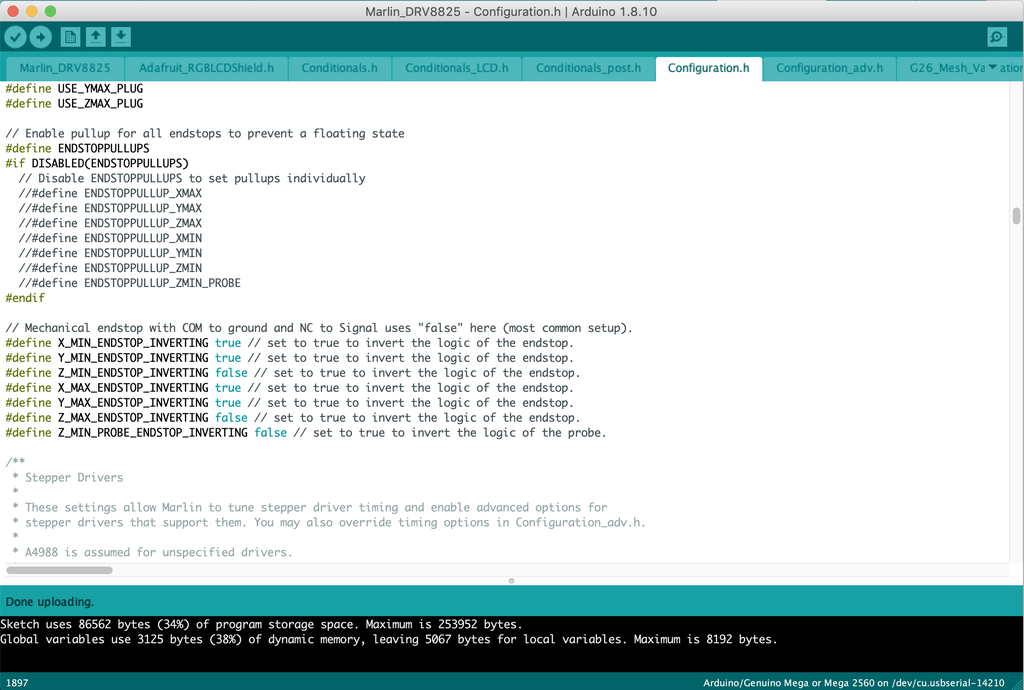The width and height of the screenshot is (1024, 690).
Task: Click the 'Enable pullup for all endstops' comment
Action: point(205,134)
